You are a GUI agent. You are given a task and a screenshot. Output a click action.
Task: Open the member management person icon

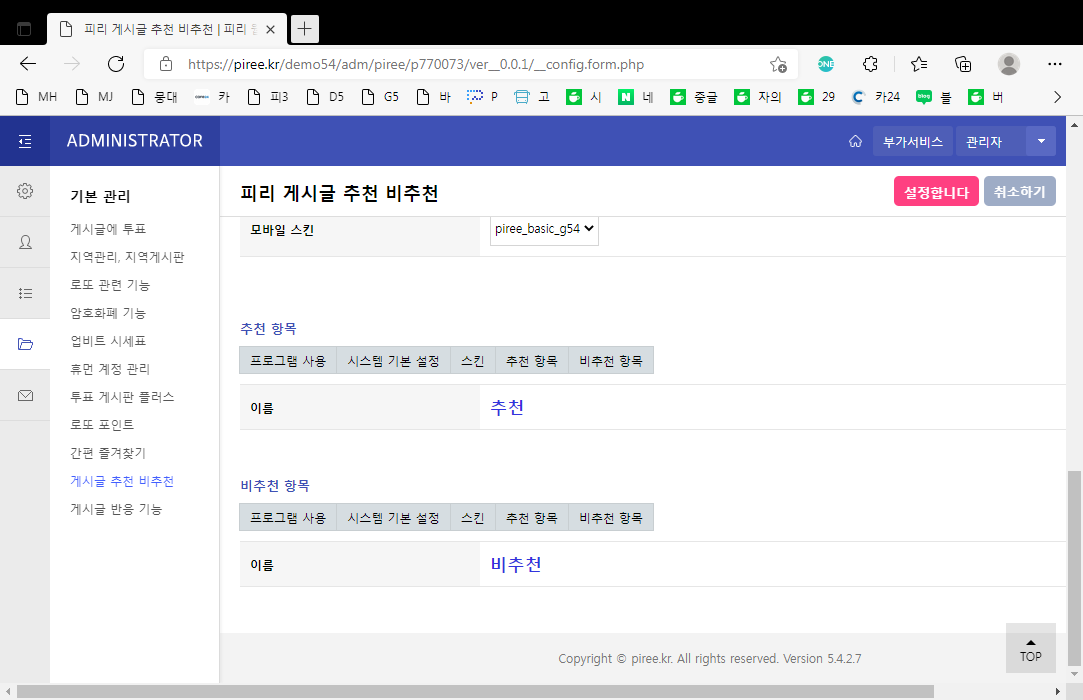(25, 242)
